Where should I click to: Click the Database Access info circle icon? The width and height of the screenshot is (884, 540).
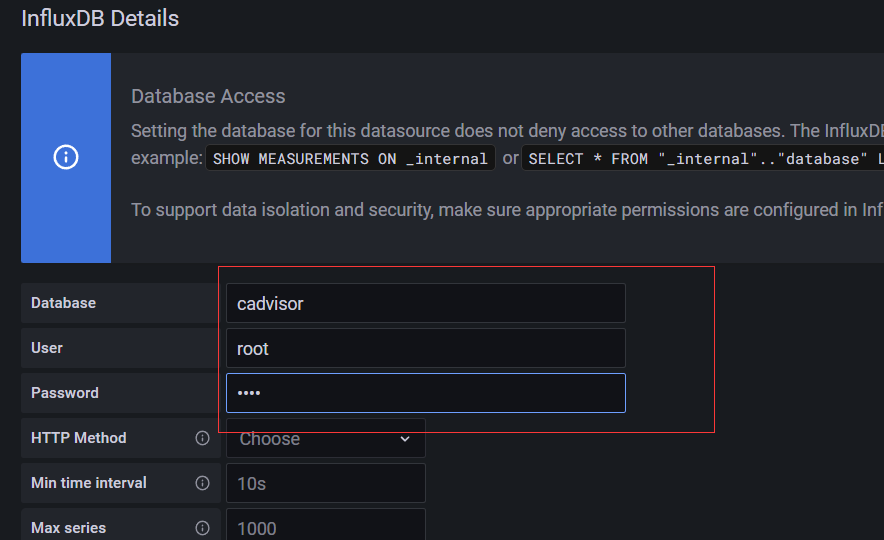click(66, 157)
